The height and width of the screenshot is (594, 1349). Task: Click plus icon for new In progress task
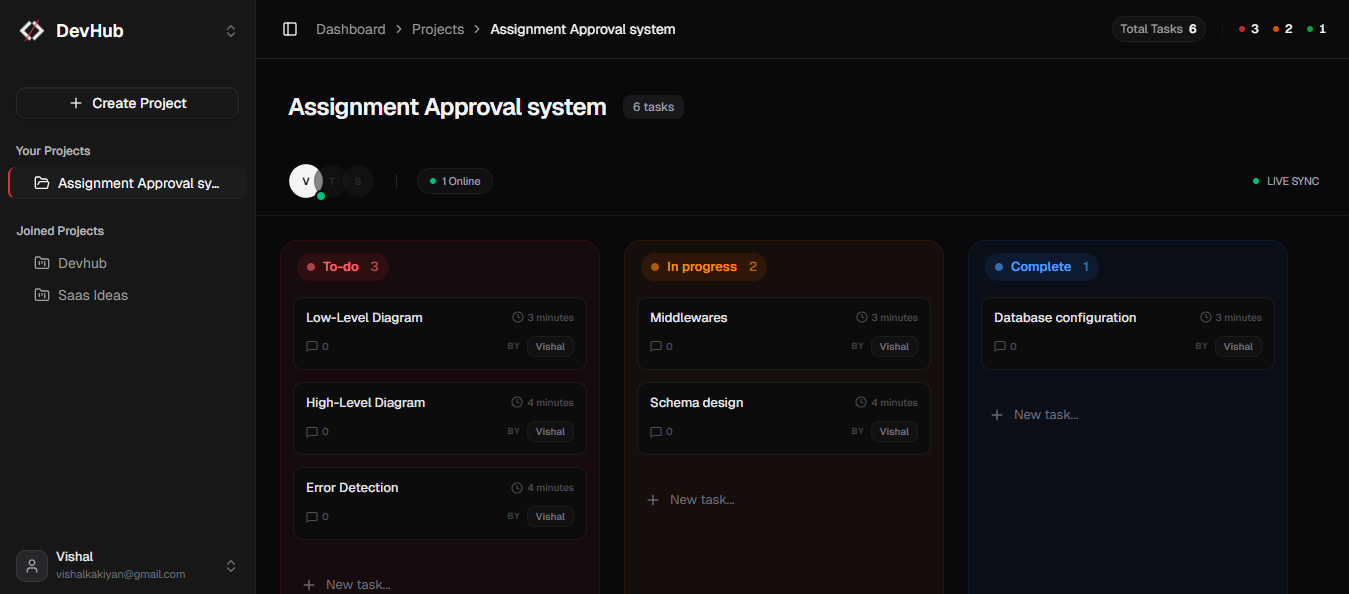(653, 499)
